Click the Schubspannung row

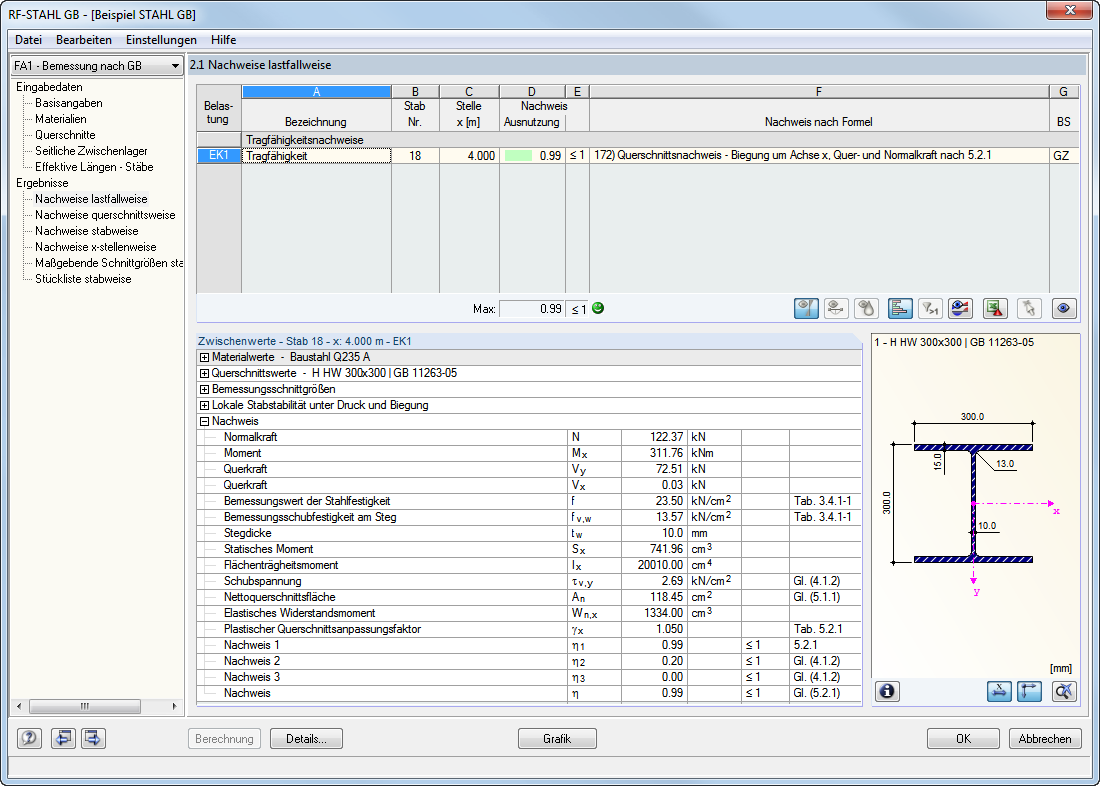pos(529,581)
